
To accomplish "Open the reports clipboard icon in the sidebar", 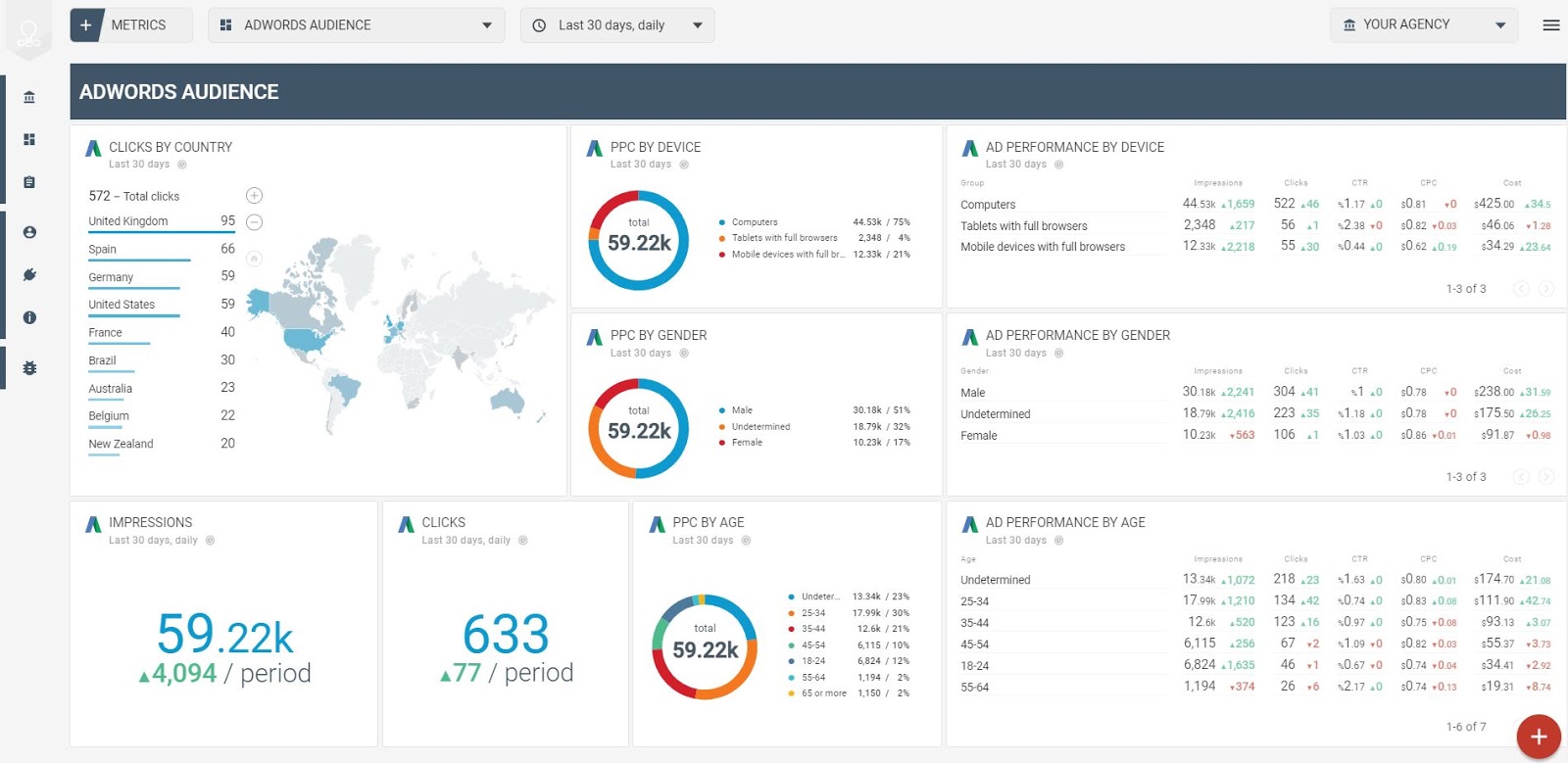I will point(29,182).
